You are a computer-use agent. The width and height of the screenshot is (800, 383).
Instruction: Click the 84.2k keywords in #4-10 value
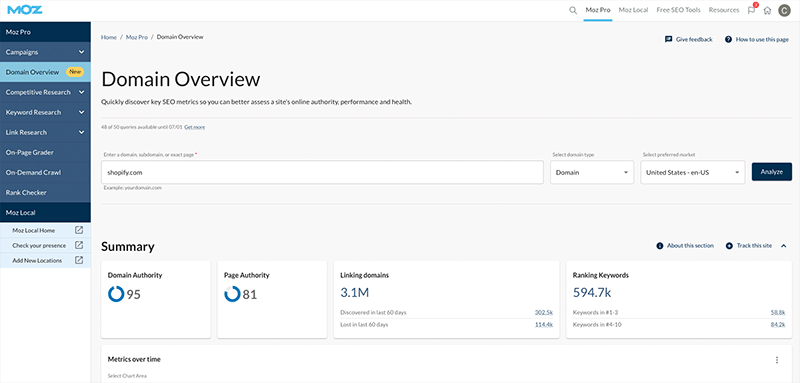(x=778, y=324)
